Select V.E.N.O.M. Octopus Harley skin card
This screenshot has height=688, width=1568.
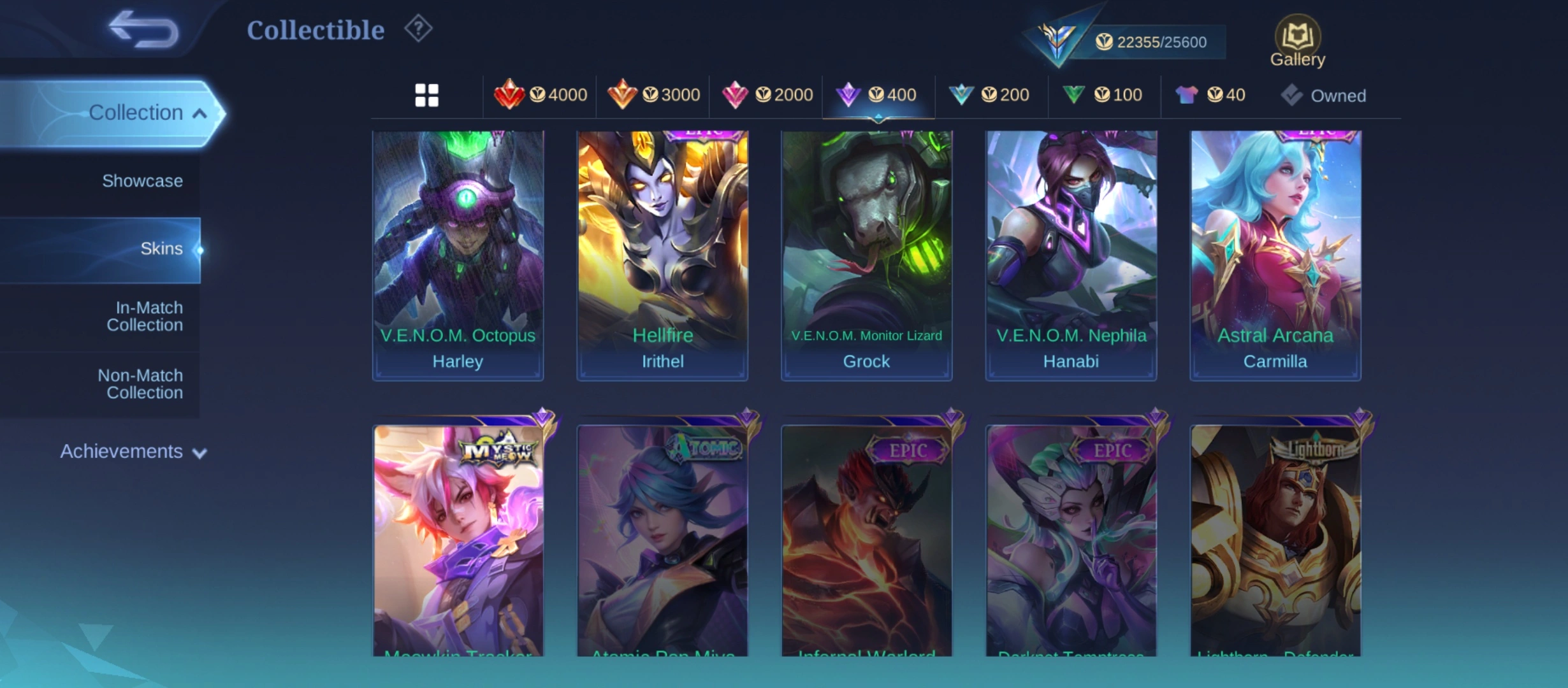(458, 256)
